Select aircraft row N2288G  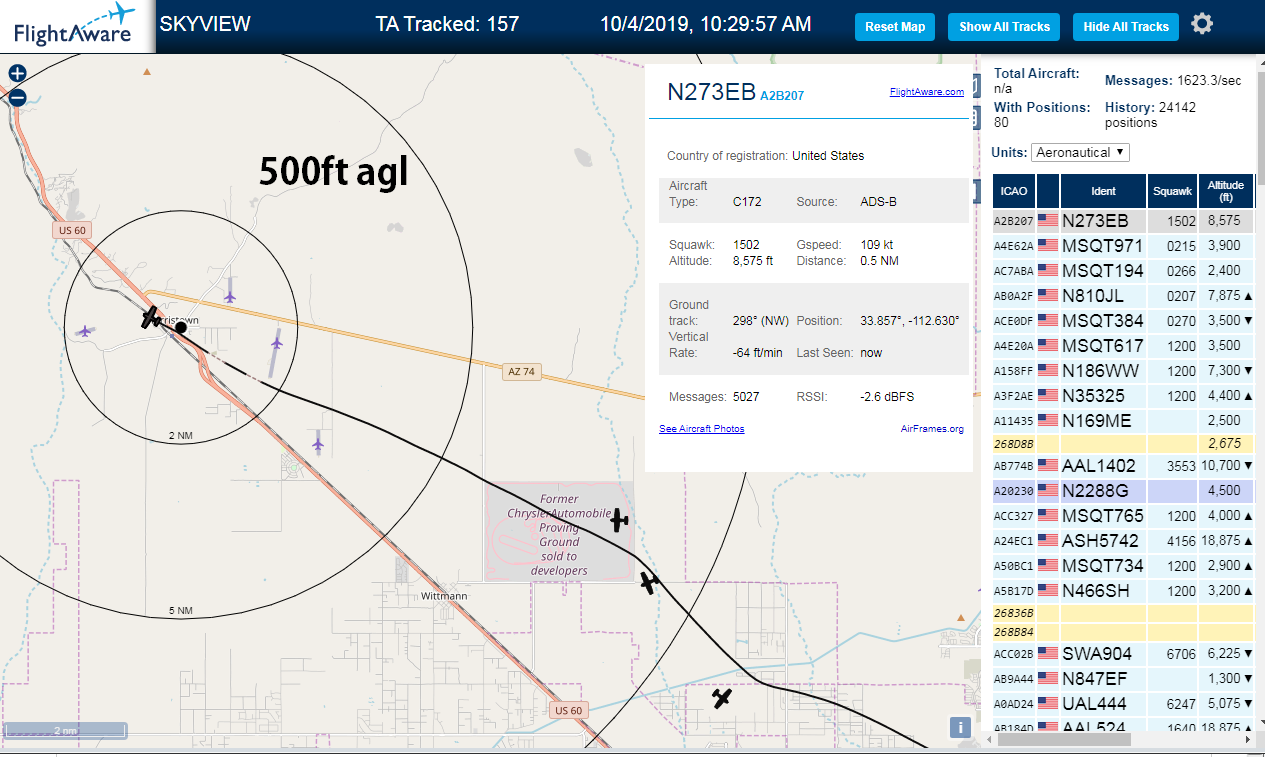(1123, 491)
